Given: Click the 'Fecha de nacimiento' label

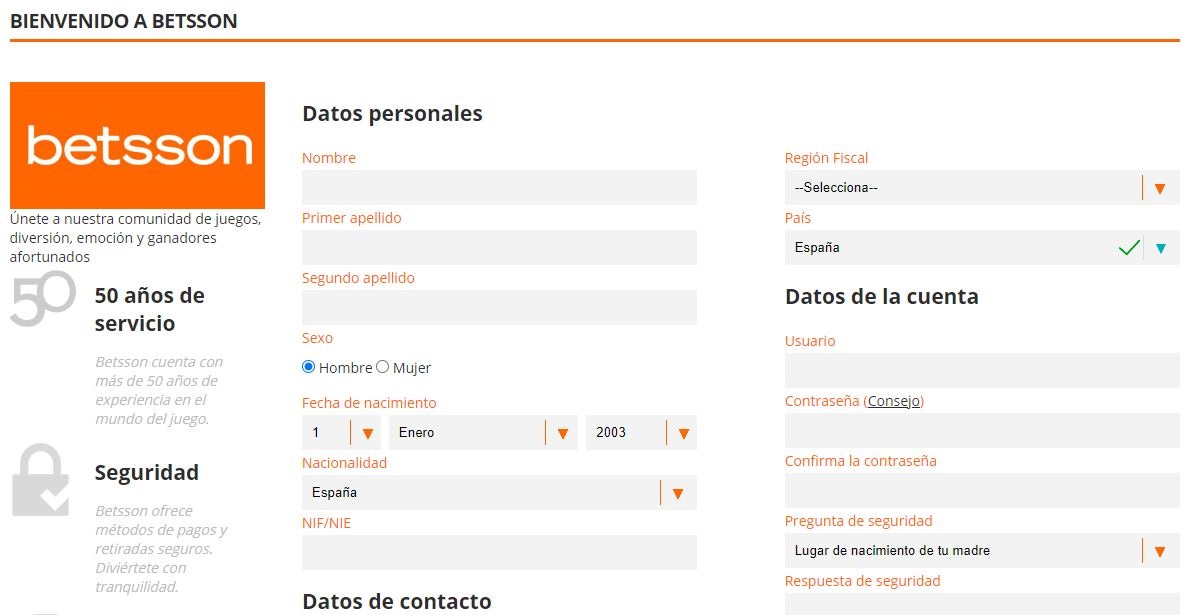Looking at the screenshot, I should (369, 403).
